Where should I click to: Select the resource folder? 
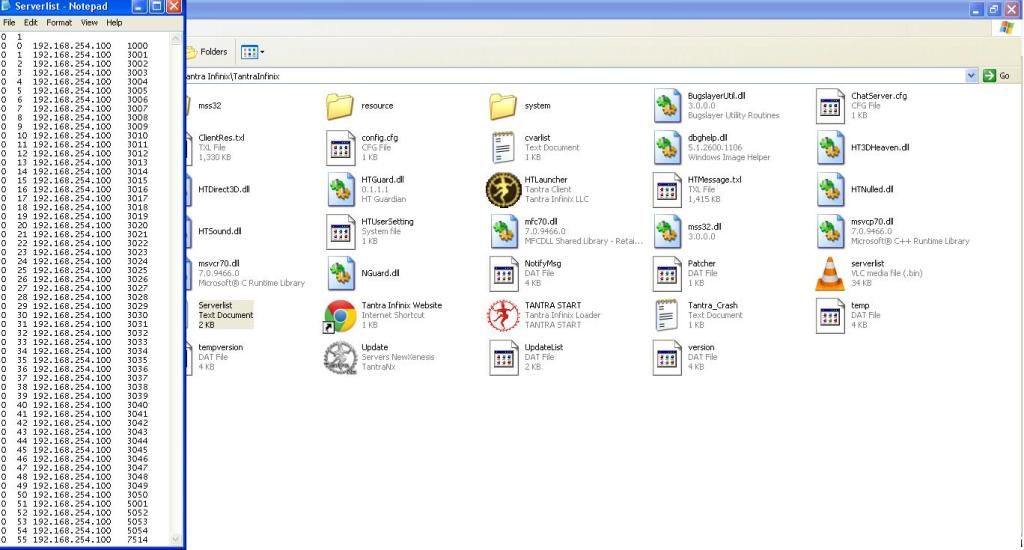pos(341,105)
